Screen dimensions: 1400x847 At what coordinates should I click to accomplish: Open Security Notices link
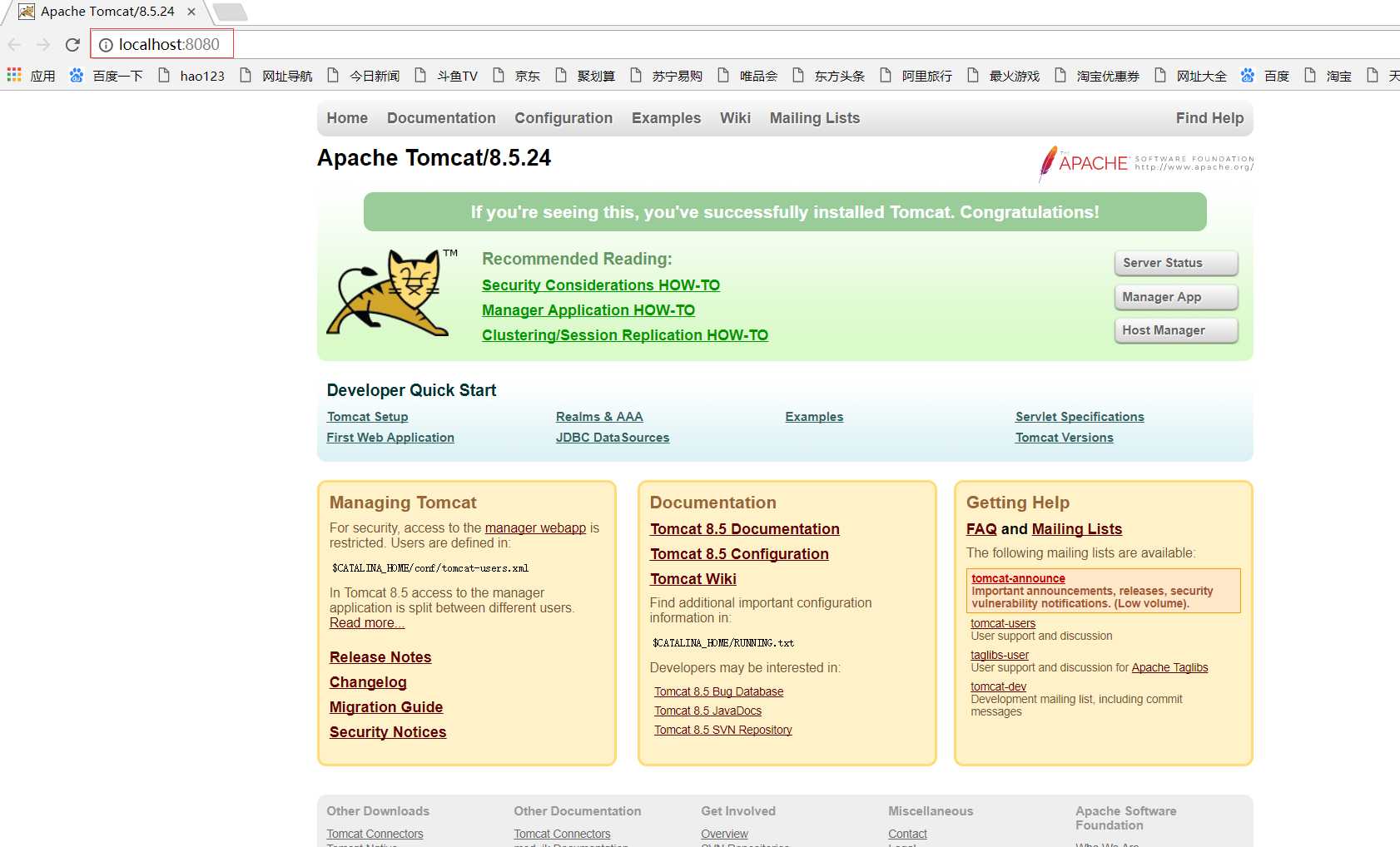point(388,732)
